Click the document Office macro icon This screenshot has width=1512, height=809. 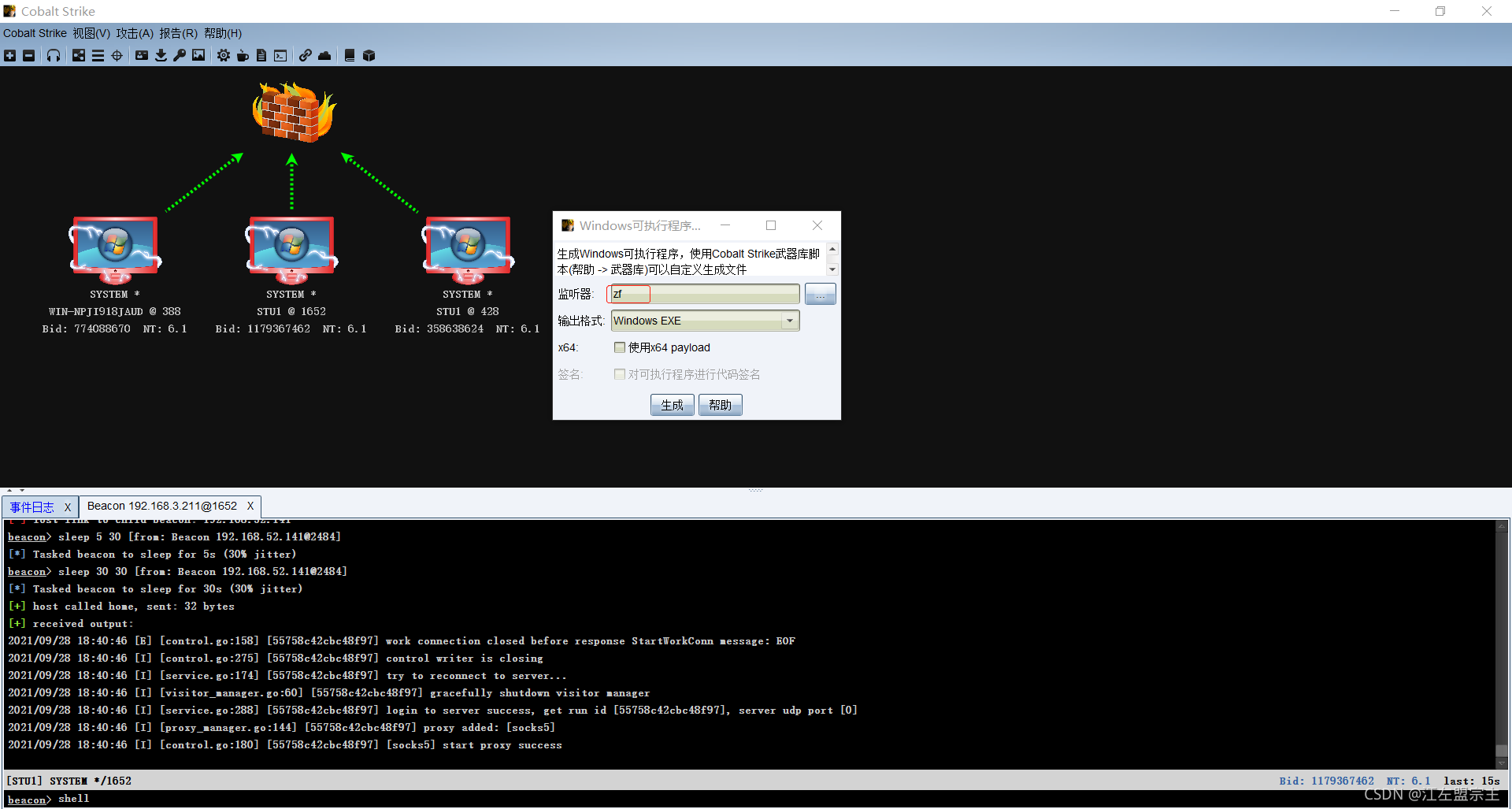[261, 55]
